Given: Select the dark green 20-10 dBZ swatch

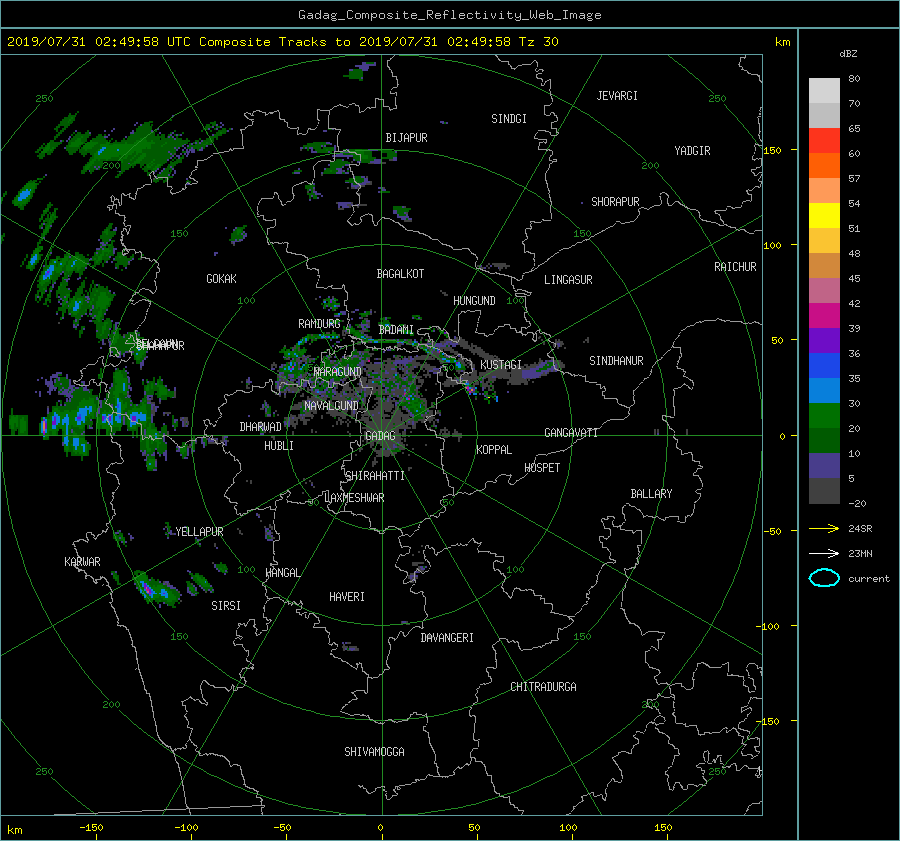Looking at the screenshot, I should [x=824, y=441].
